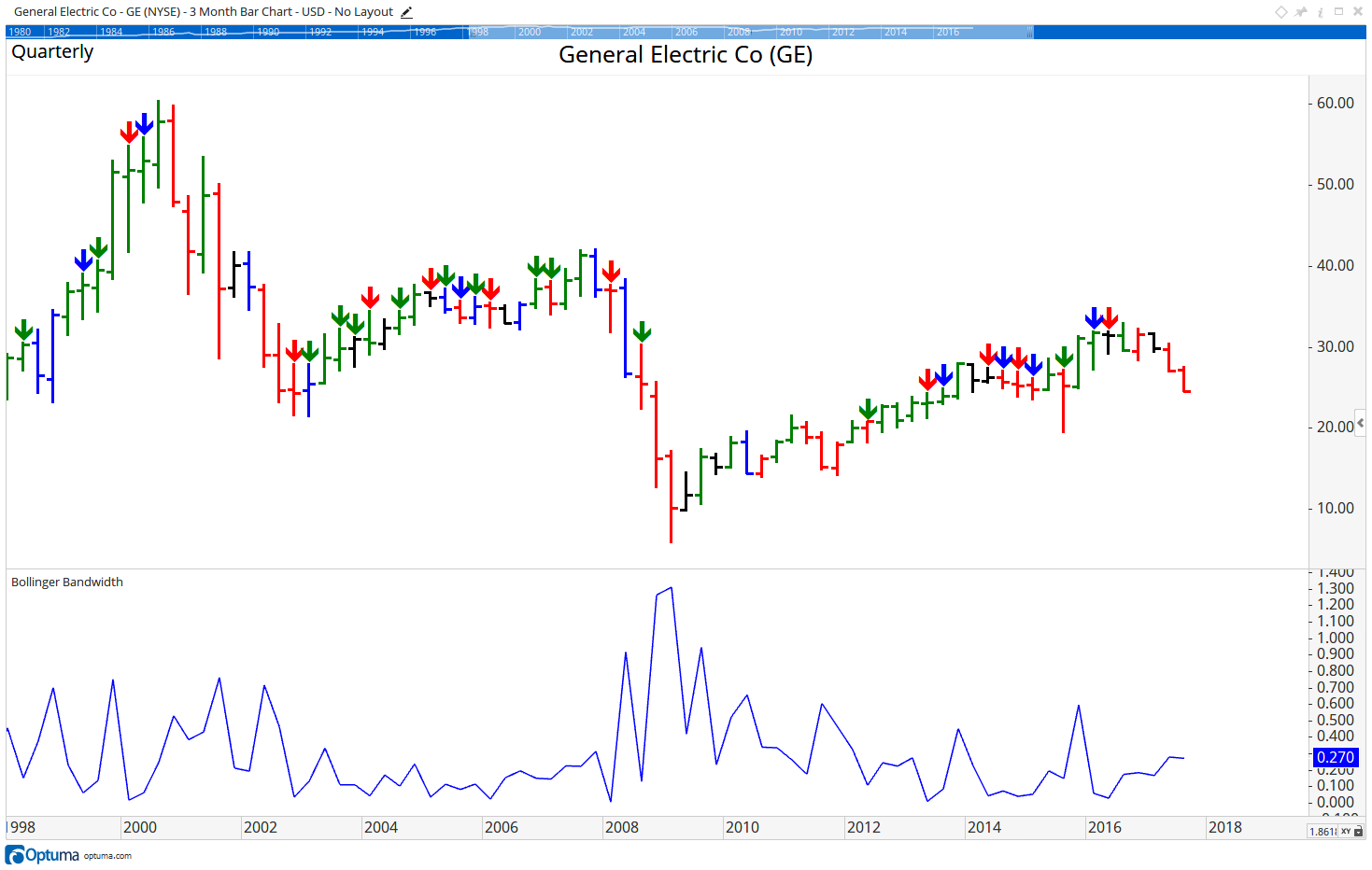Click the 30.00 price axis label

[x=1336, y=346]
